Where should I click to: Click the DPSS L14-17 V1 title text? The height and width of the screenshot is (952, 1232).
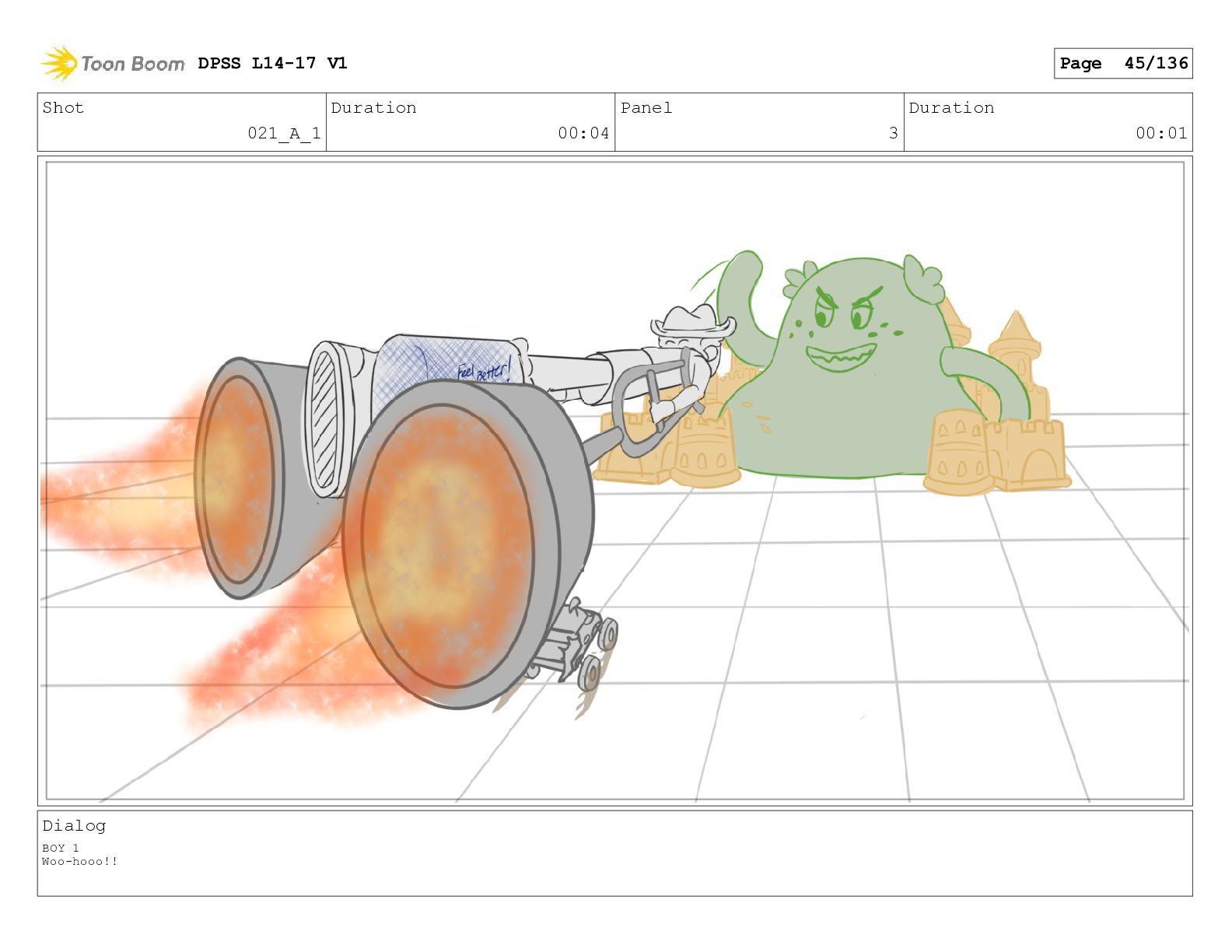271,63
